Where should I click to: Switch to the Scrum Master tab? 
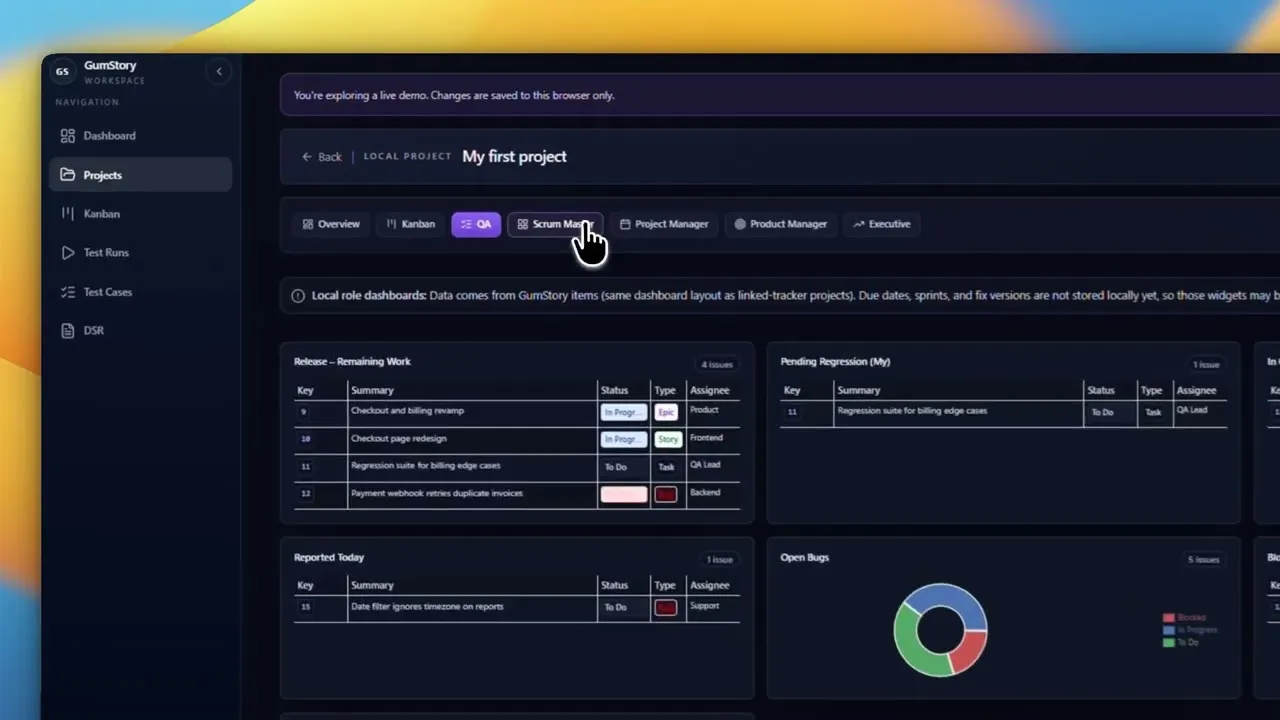555,224
